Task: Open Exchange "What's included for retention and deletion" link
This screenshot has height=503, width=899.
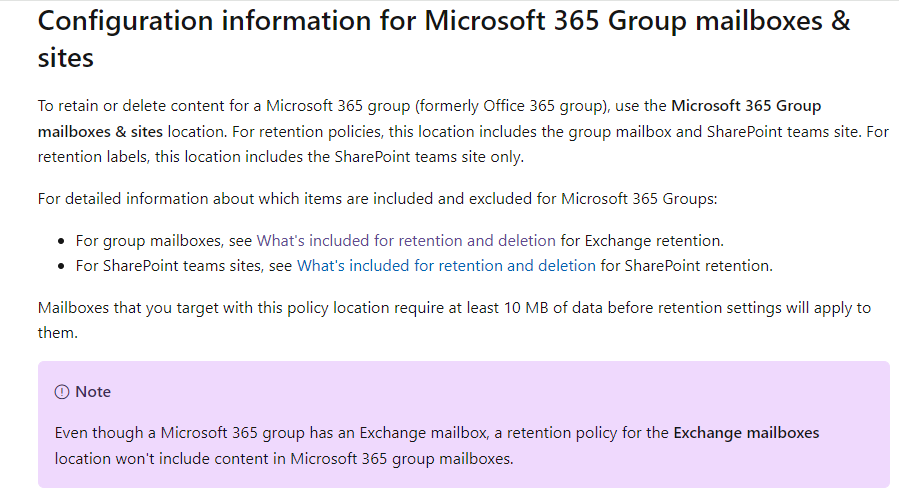Action: (x=406, y=241)
